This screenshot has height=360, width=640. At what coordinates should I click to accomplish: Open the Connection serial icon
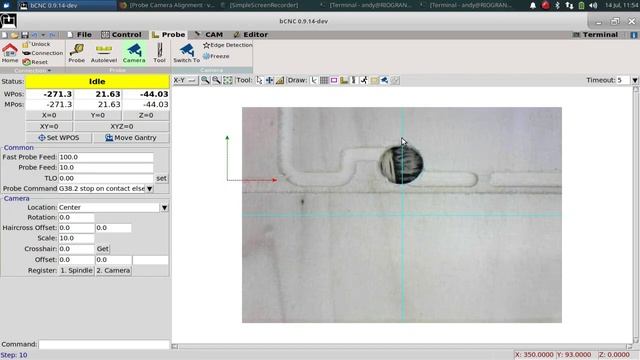pyautogui.click(x=26, y=53)
